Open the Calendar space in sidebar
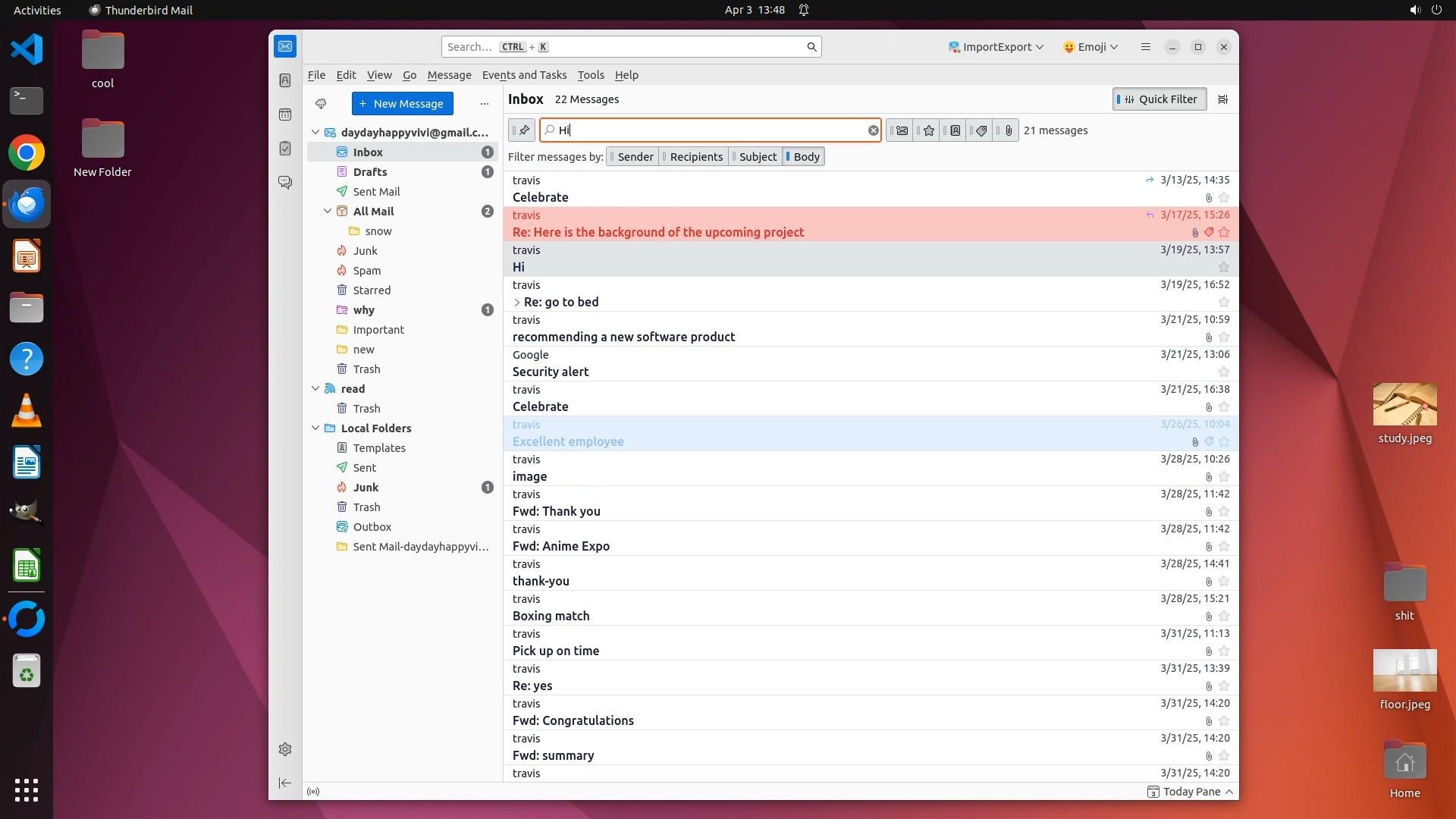 coord(285,115)
